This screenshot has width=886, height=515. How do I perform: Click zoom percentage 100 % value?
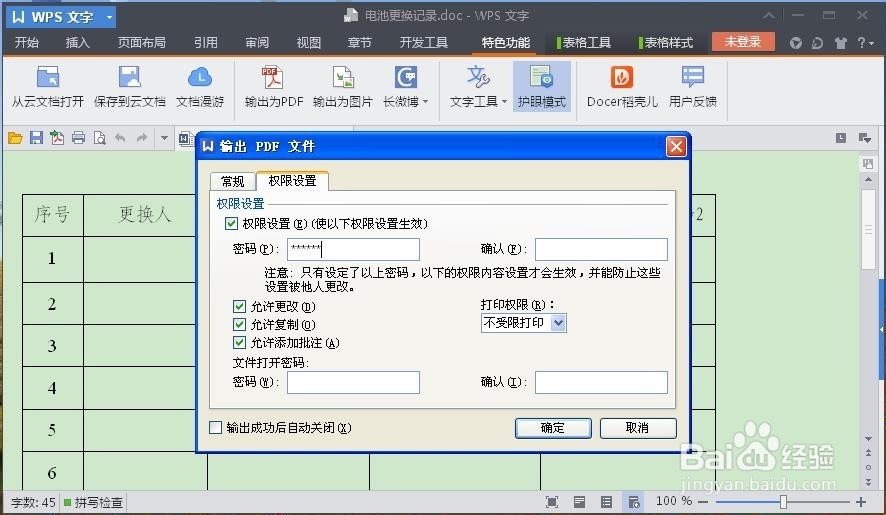(x=674, y=501)
